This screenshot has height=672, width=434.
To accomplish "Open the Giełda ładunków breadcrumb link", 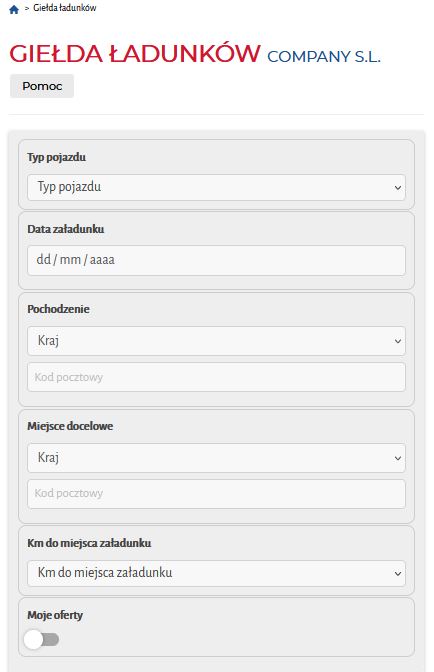I will 65,8.
